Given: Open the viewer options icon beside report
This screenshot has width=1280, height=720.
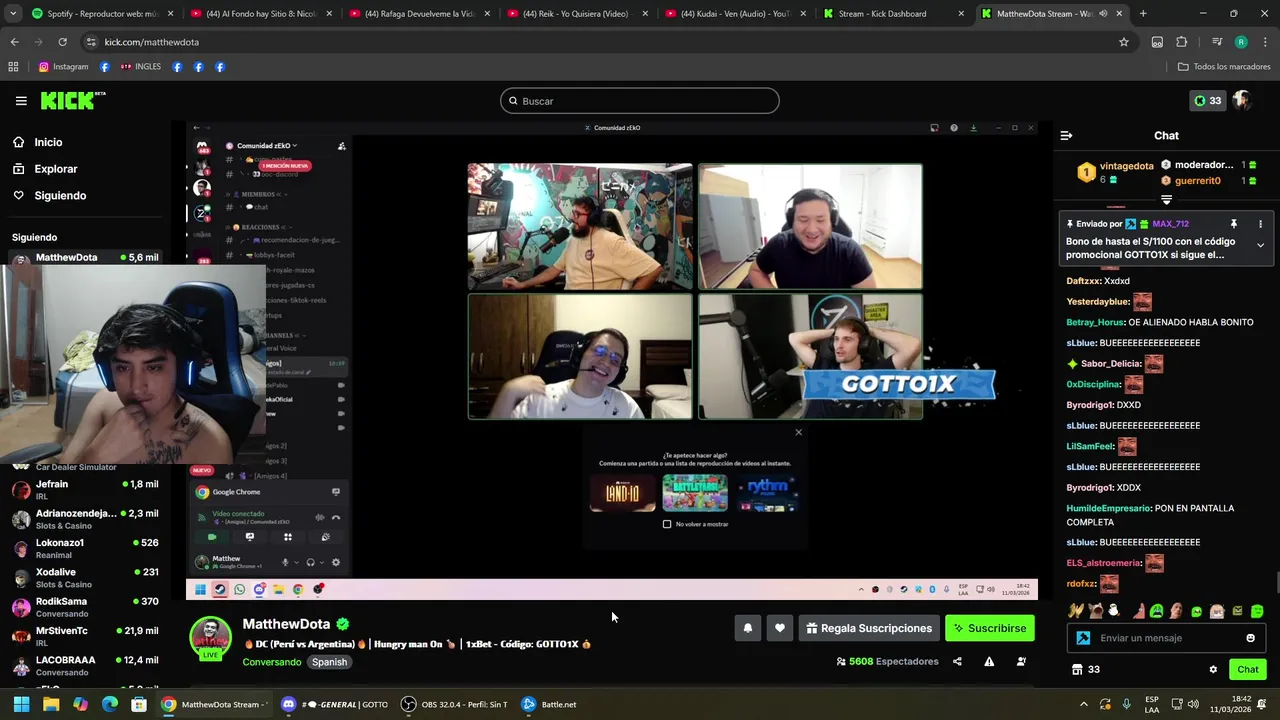Looking at the screenshot, I should click(1021, 661).
